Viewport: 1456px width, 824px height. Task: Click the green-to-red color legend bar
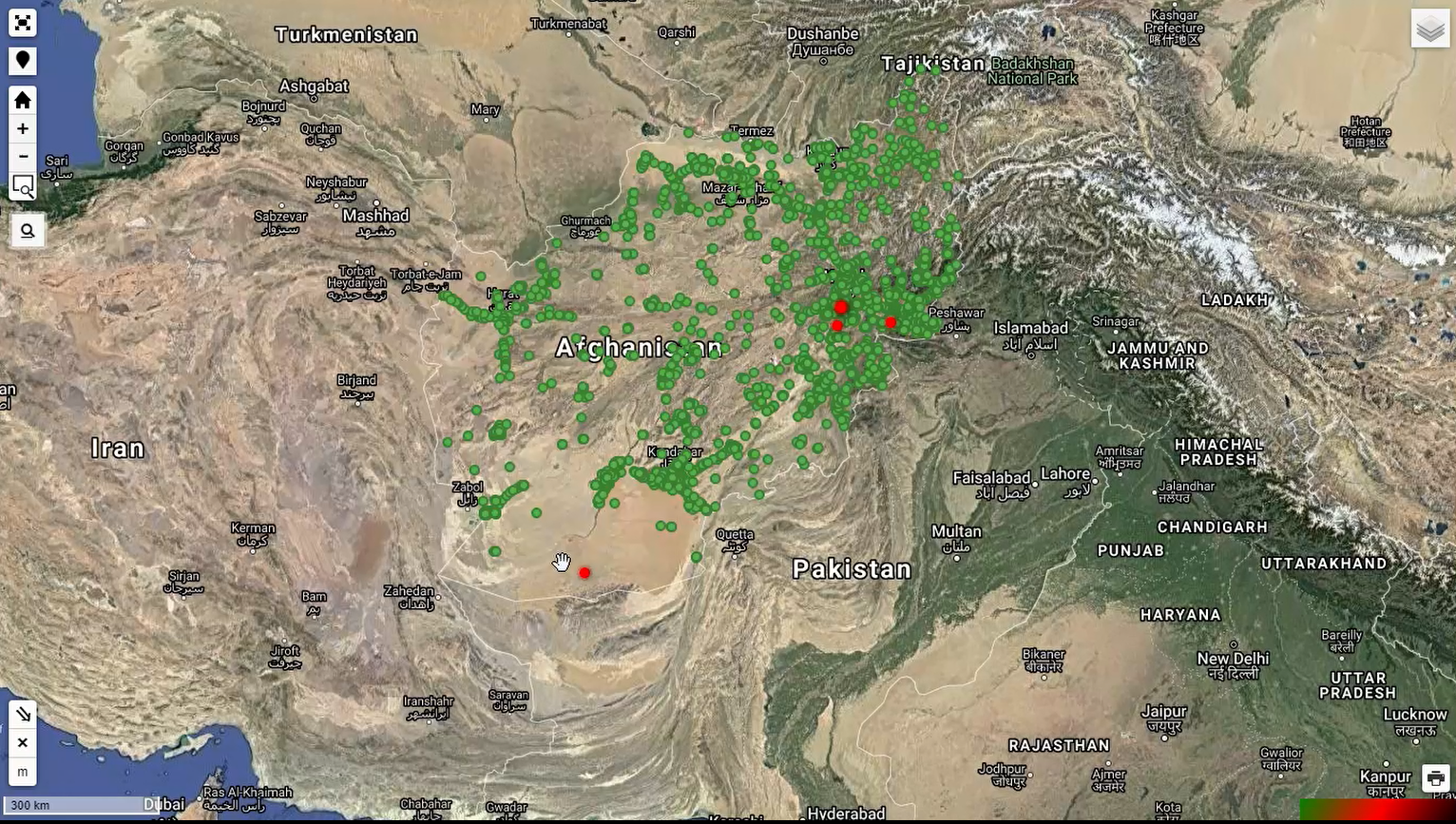1376,810
